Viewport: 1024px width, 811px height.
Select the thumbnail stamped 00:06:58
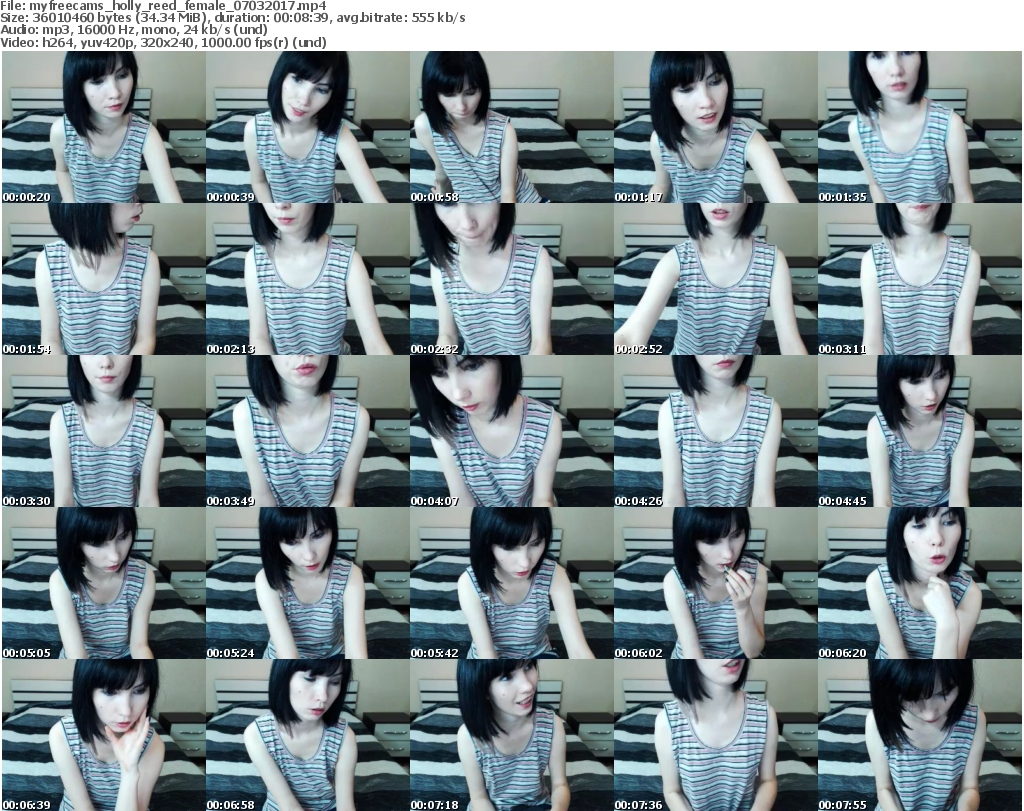(x=308, y=735)
